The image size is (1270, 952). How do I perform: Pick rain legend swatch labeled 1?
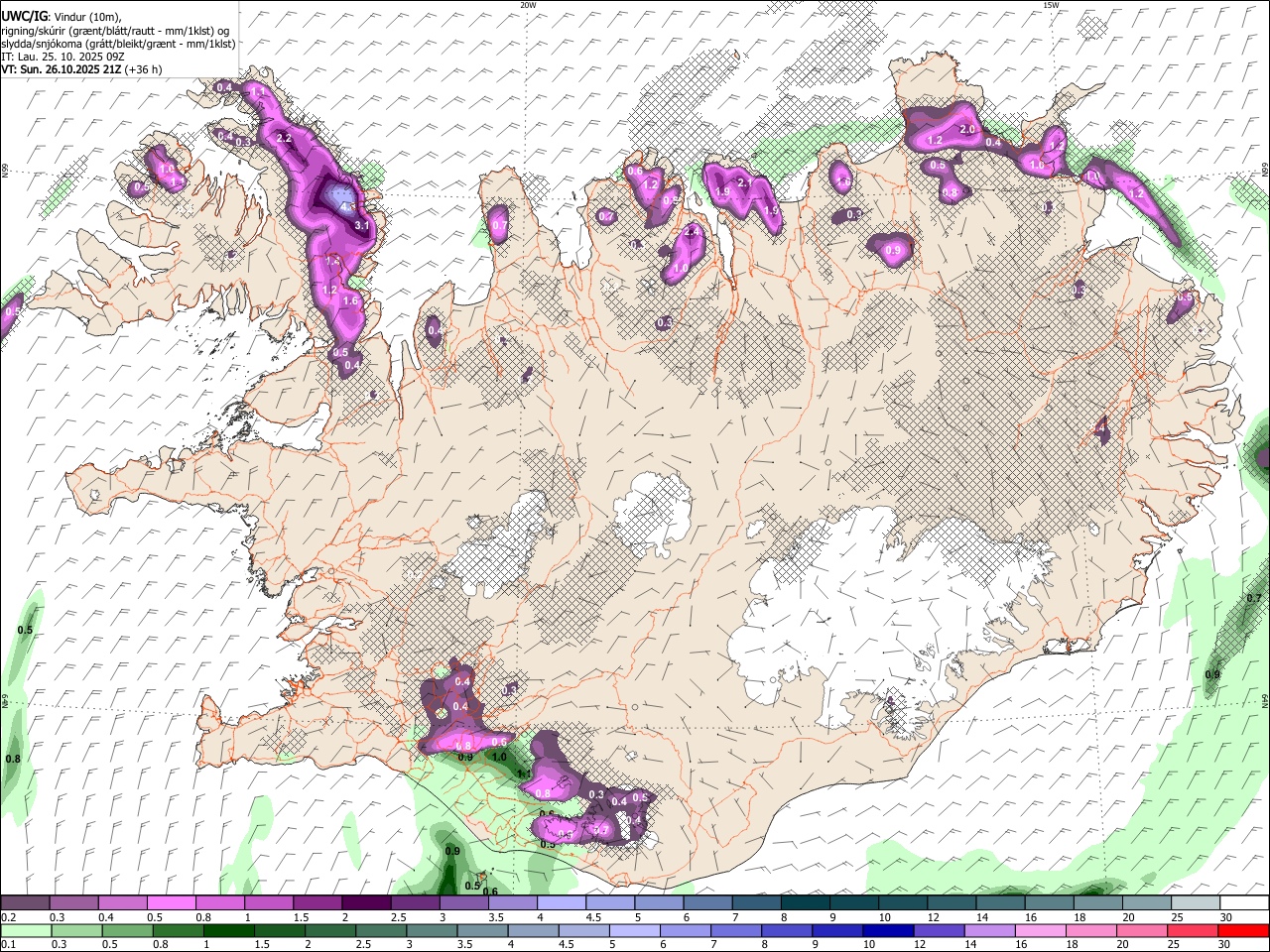click(228, 930)
